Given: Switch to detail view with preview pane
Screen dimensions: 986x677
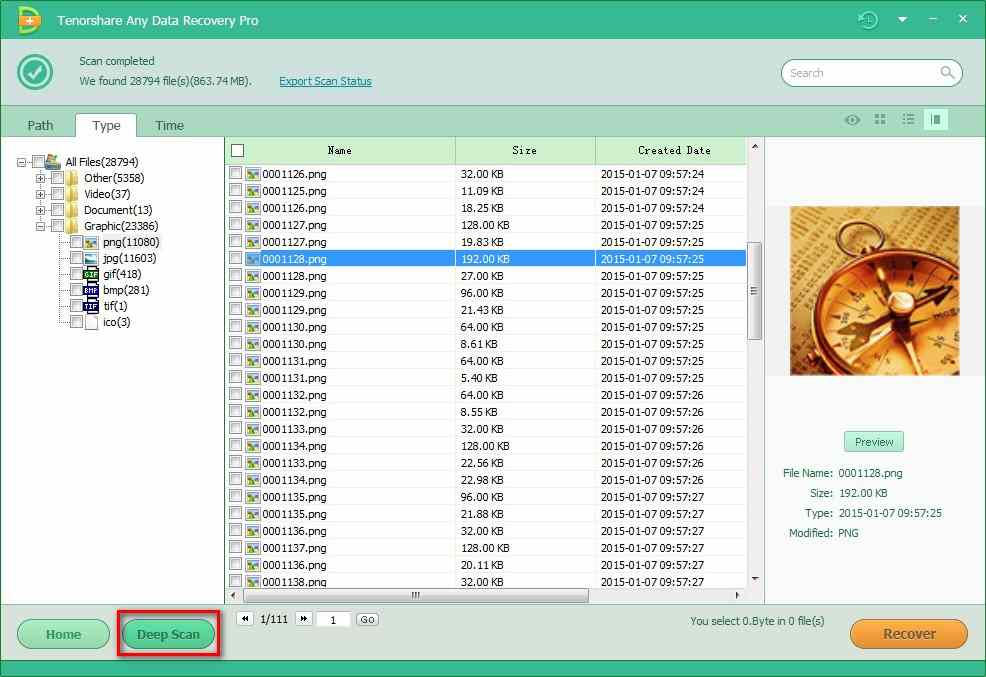Looking at the screenshot, I should click(x=936, y=119).
